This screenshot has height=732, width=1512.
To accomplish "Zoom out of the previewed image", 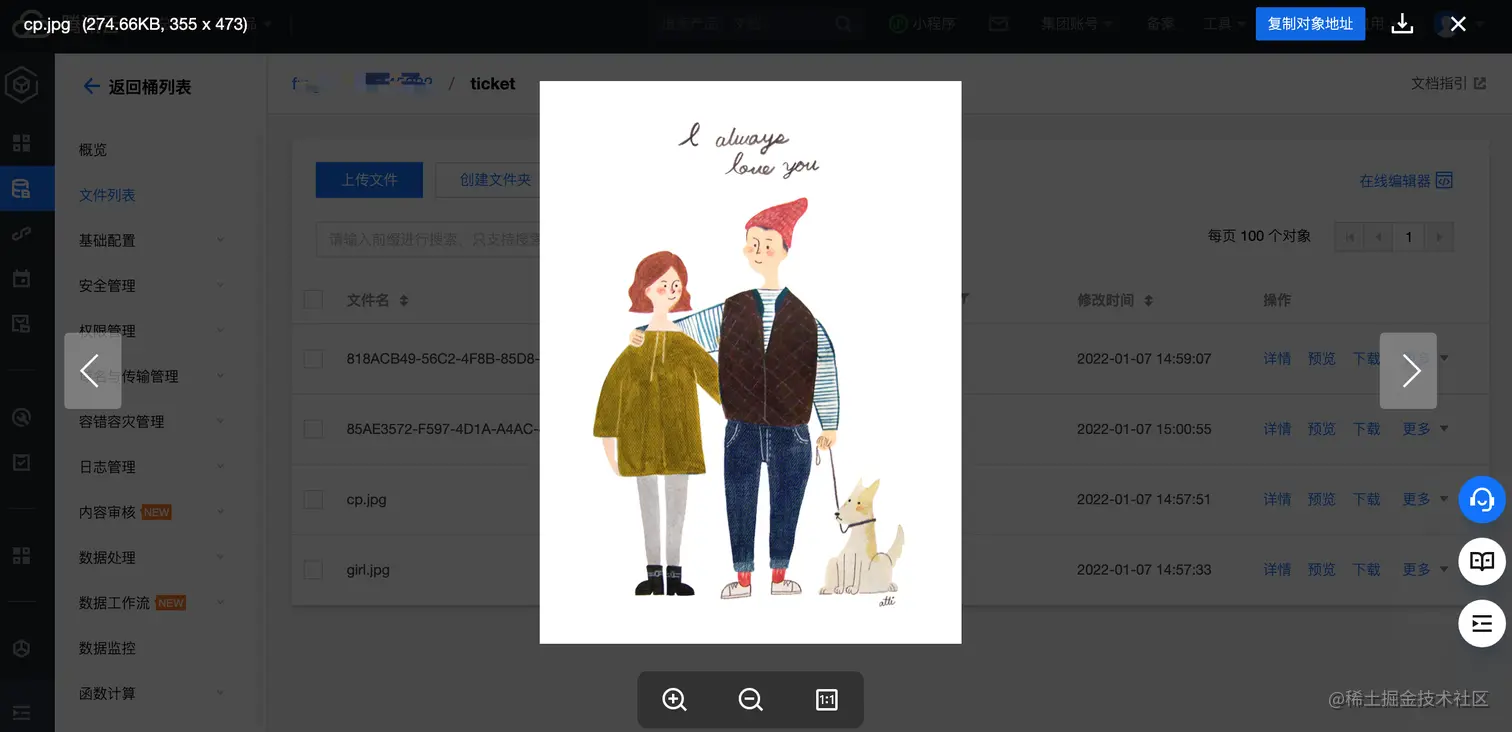I will (750, 700).
